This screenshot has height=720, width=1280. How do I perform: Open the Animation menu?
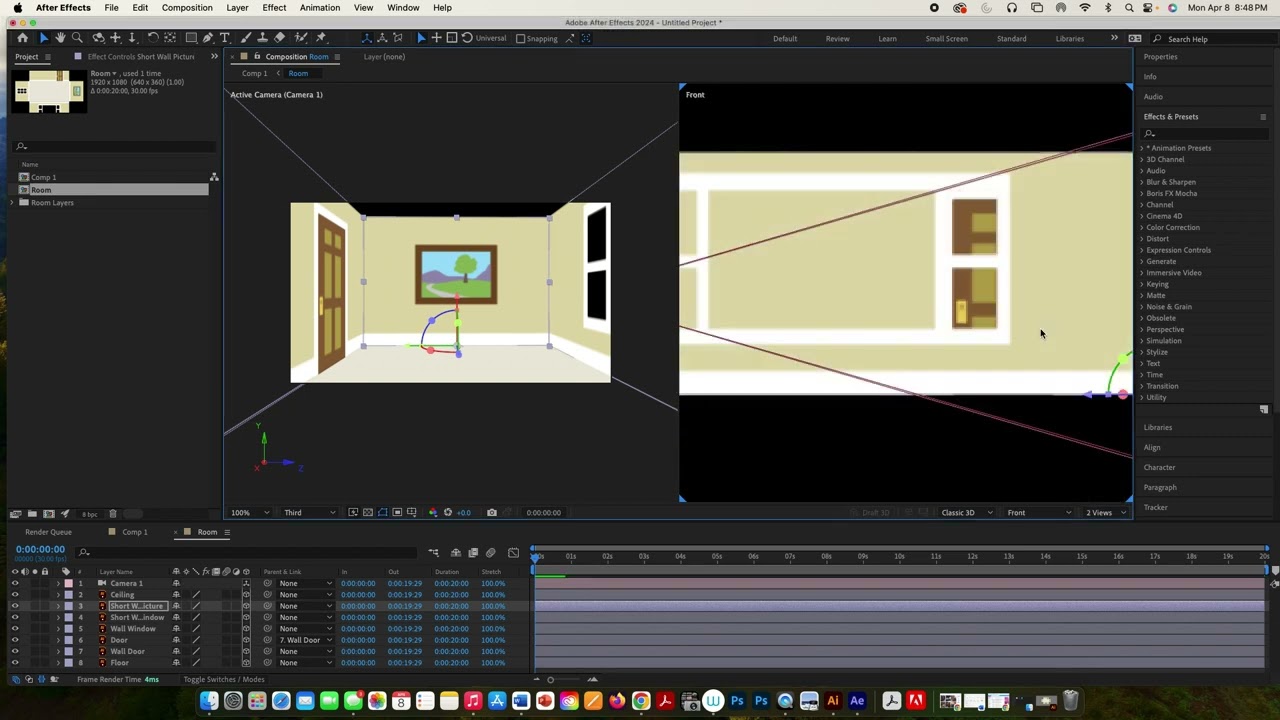[319, 8]
